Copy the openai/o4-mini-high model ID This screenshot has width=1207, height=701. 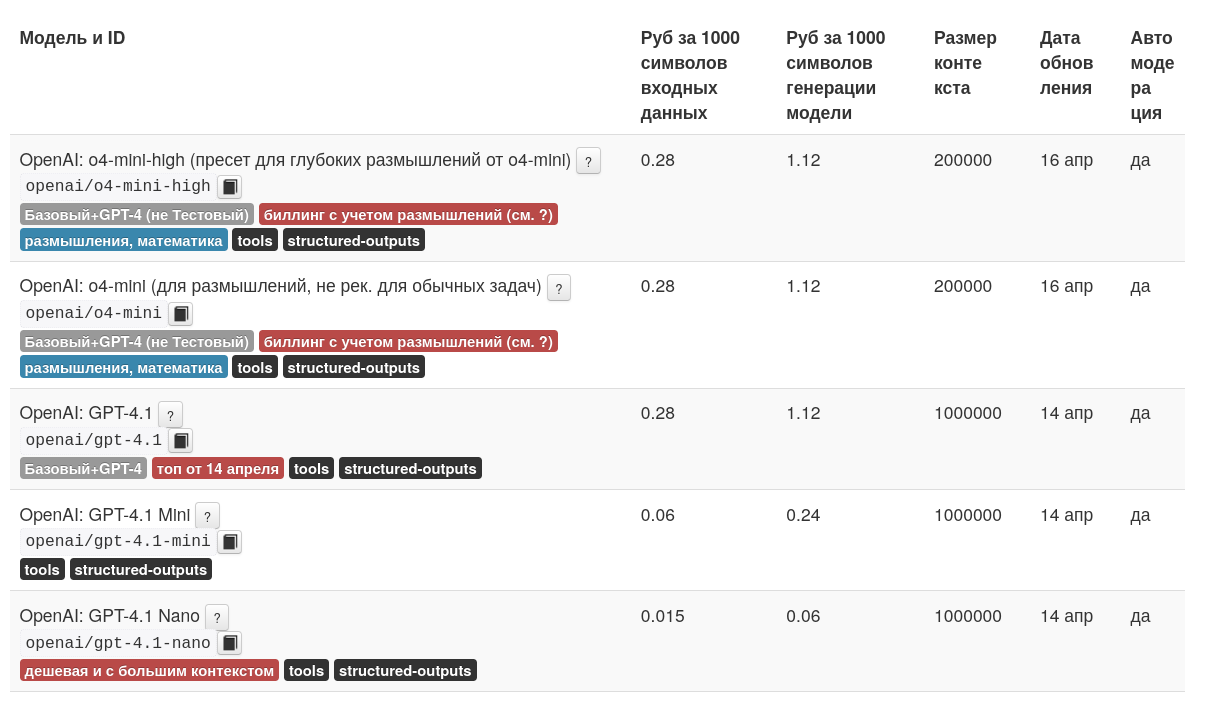click(230, 187)
